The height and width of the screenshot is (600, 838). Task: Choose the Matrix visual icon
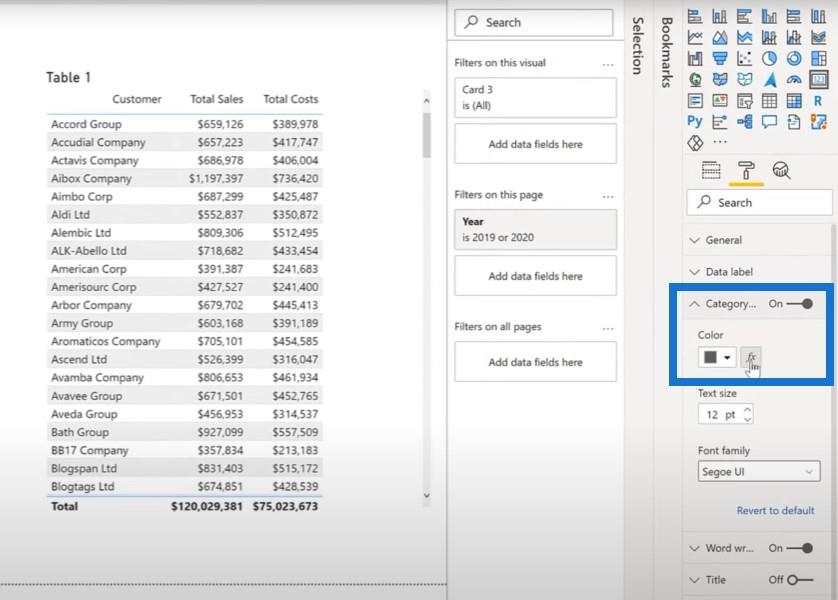click(794, 100)
